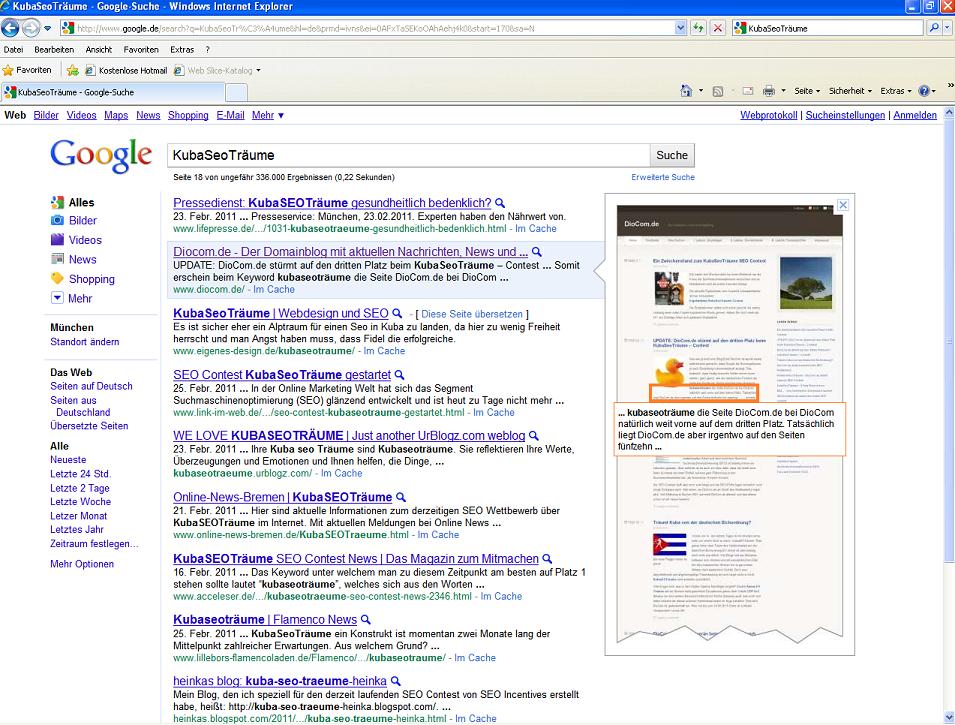Open the Erweiterte Suche link
The width and height of the screenshot is (955, 725).
(x=663, y=177)
